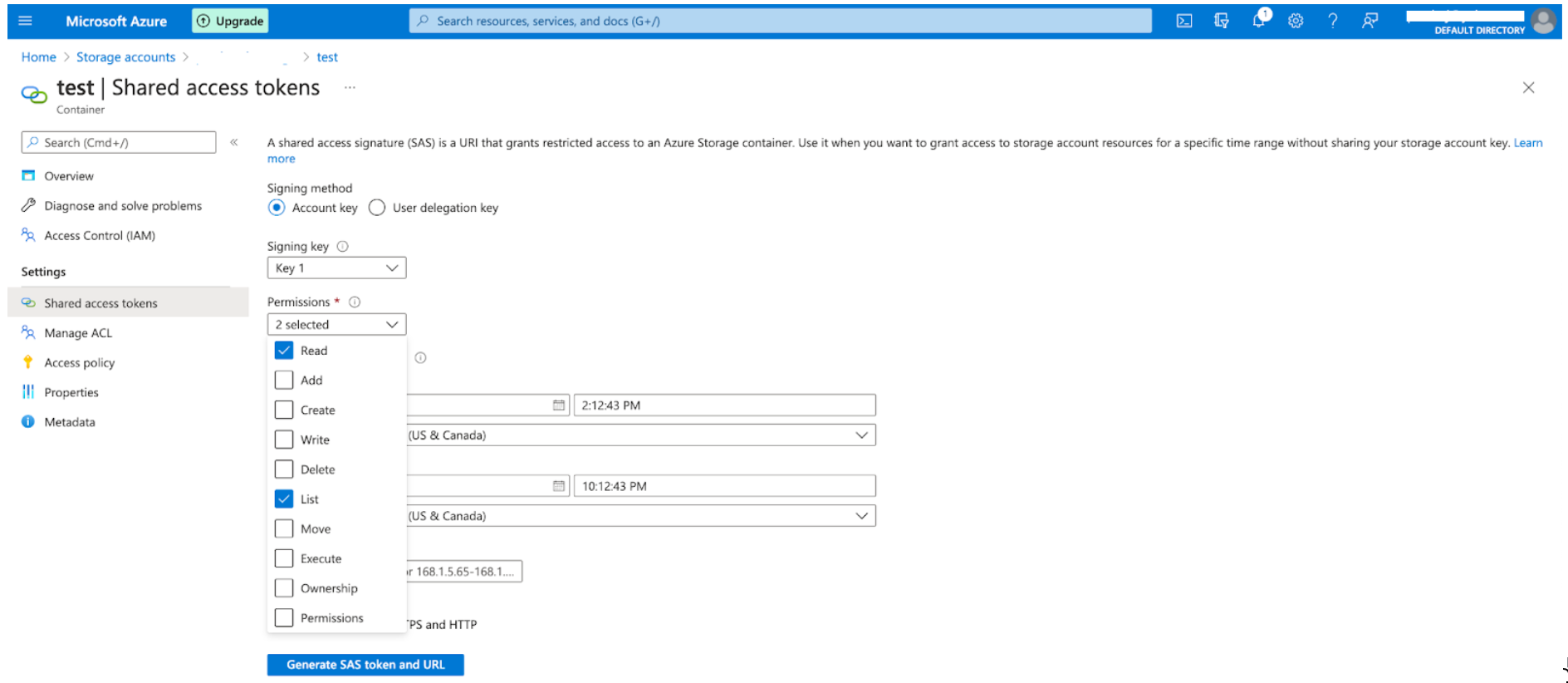This screenshot has width=1568, height=683.
Task: Open Manage ACL in the sidebar
Action: point(78,333)
